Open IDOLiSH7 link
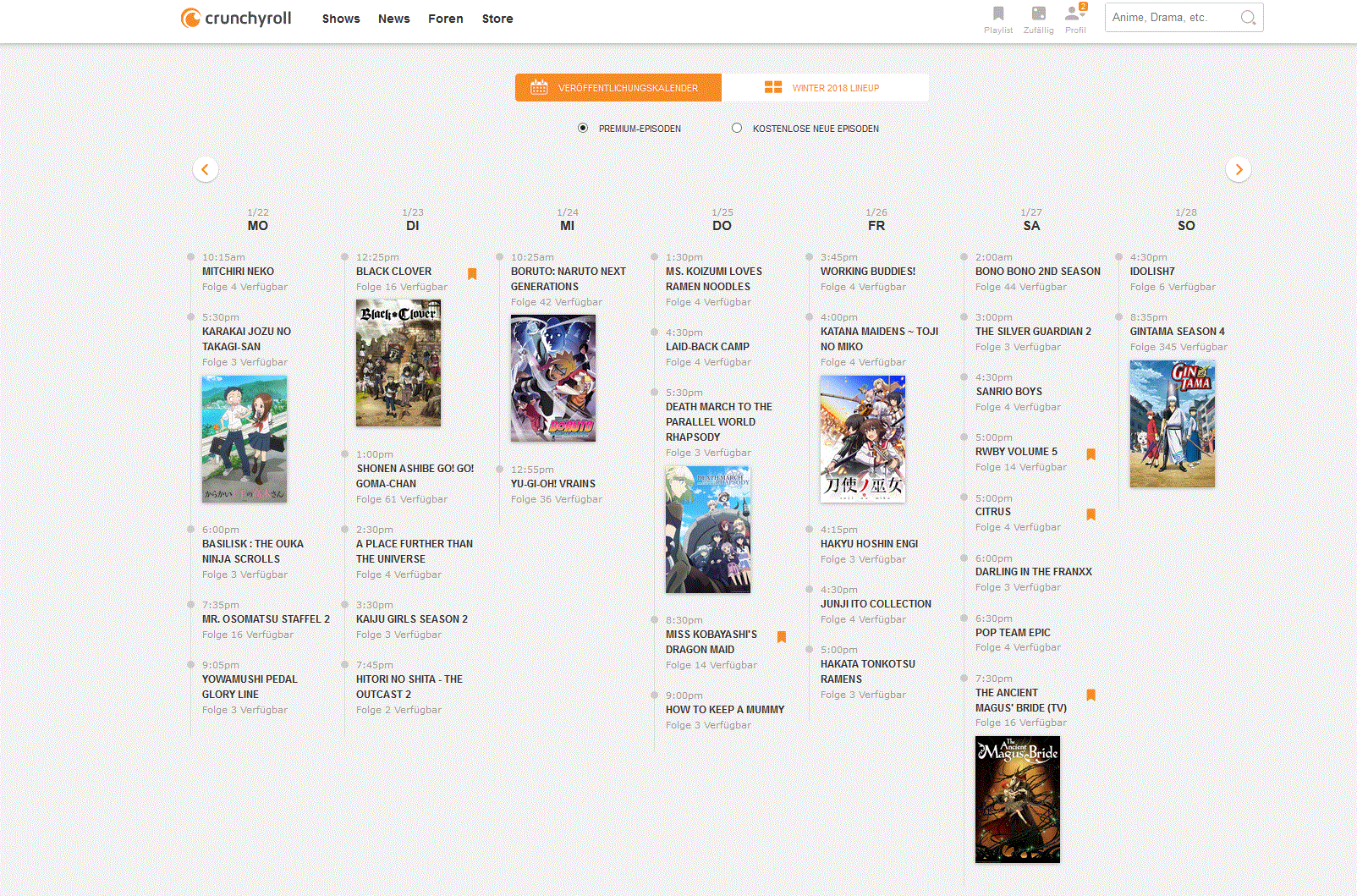This screenshot has width=1357, height=896. point(1152,272)
